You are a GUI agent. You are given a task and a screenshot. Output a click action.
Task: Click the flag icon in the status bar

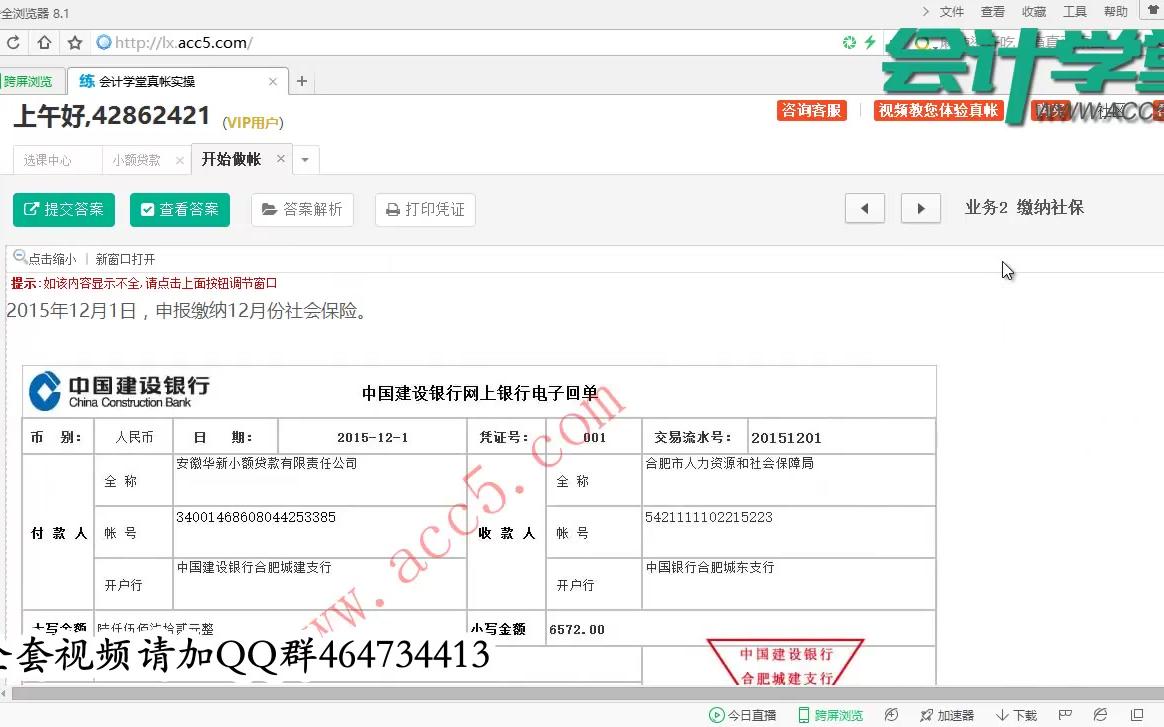(x=1064, y=715)
